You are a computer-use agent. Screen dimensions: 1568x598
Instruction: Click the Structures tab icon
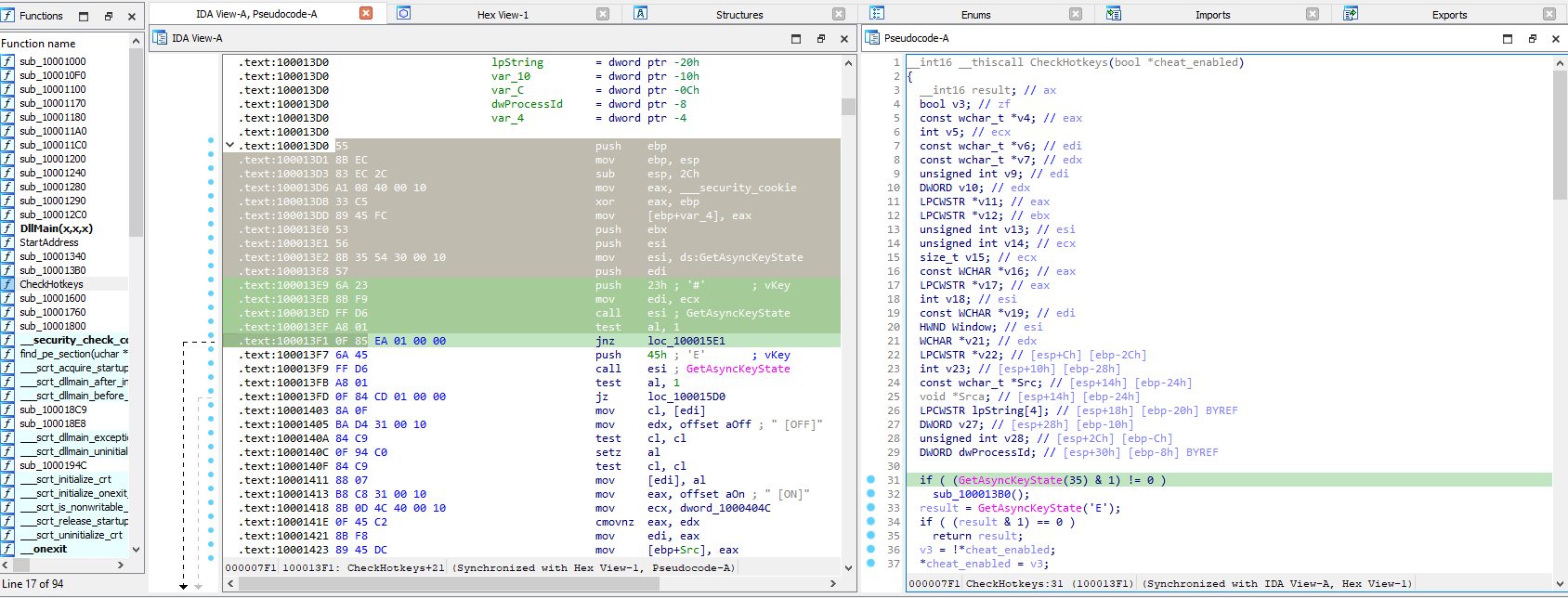pos(640,14)
